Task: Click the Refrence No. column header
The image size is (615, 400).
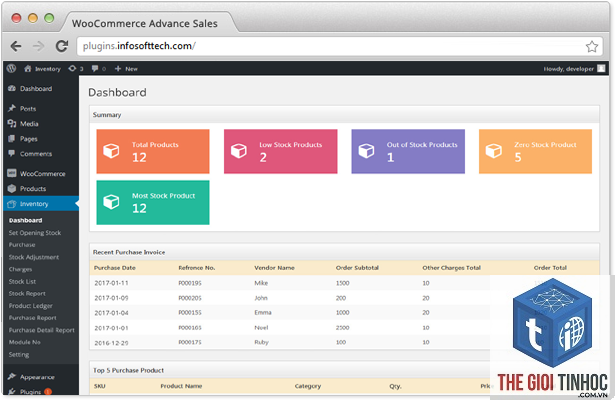Action: [x=197, y=268]
